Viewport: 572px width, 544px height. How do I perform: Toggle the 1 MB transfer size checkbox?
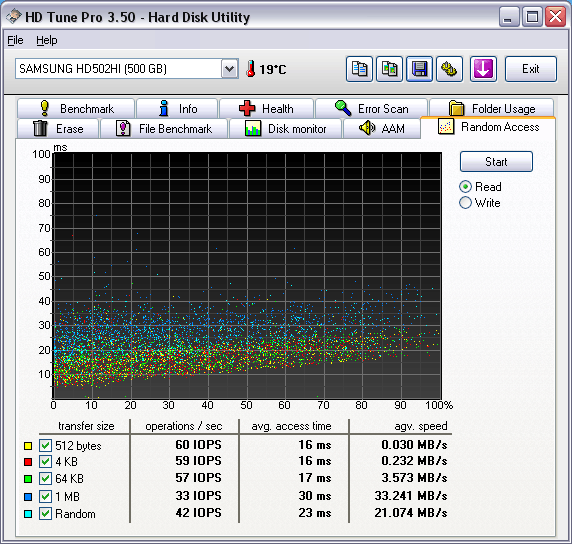point(45,496)
